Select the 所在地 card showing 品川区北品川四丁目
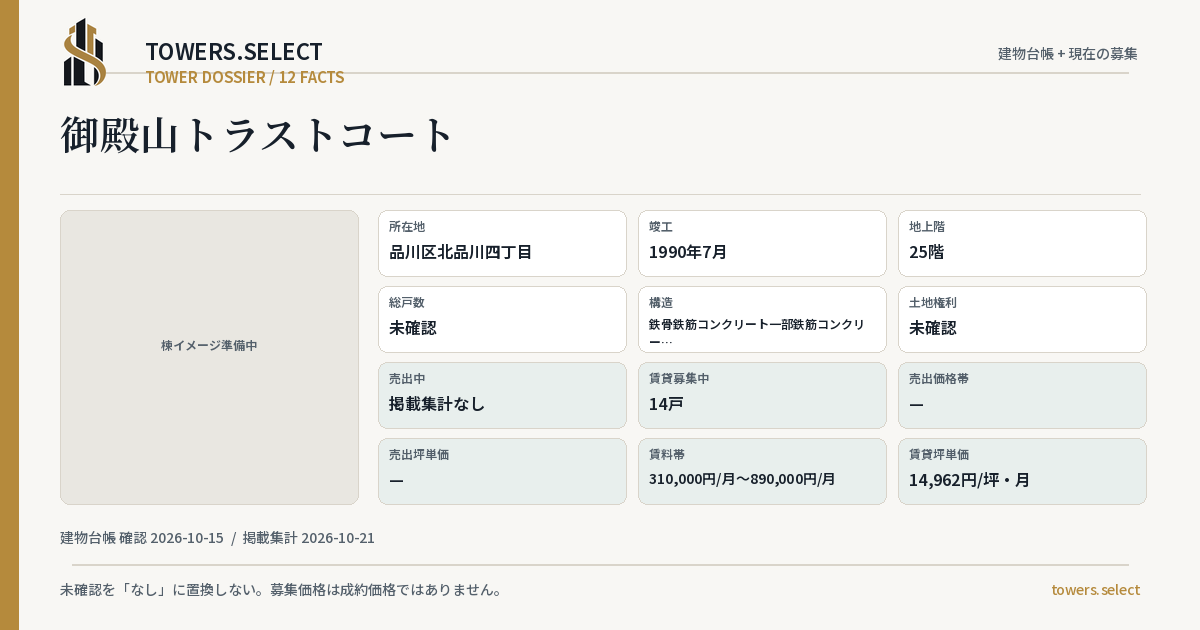Image resolution: width=1200 pixels, height=630 pixels. [502, 243]
